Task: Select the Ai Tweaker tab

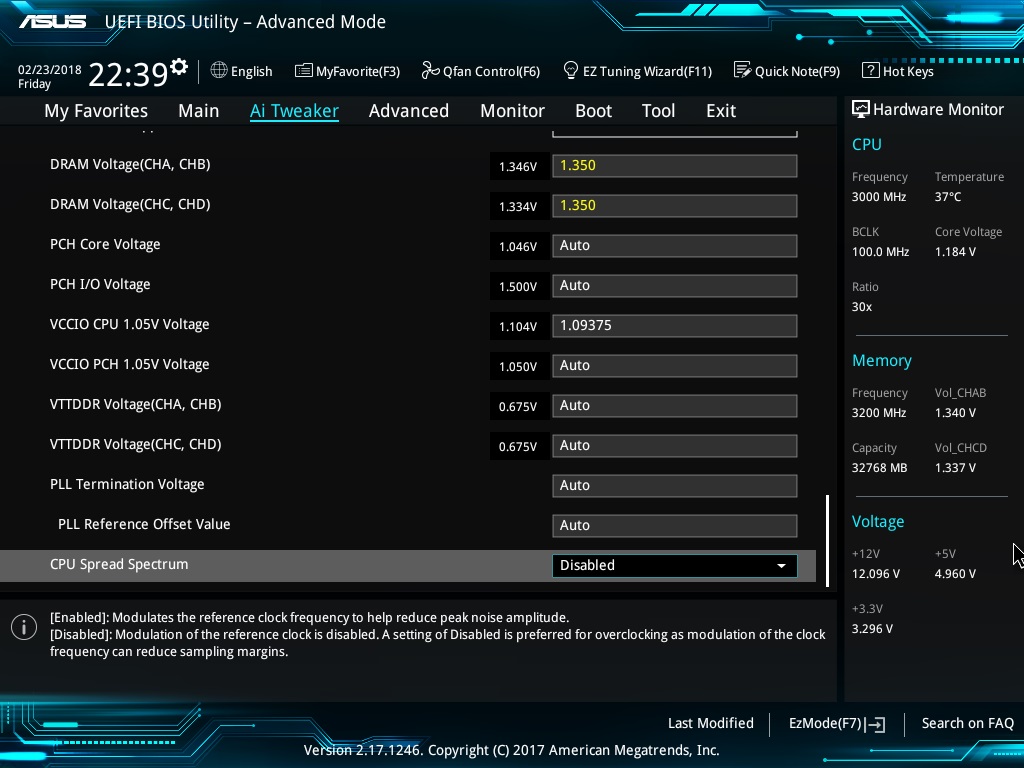Action: [x=294, y=111]
